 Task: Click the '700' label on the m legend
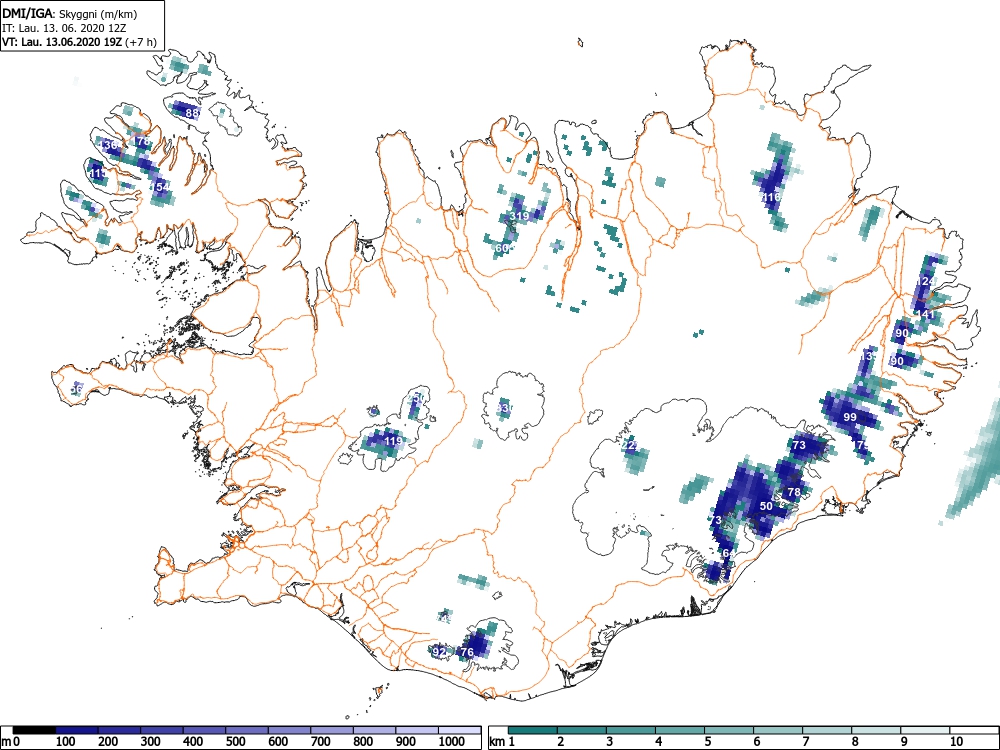[x=320, y=742]
